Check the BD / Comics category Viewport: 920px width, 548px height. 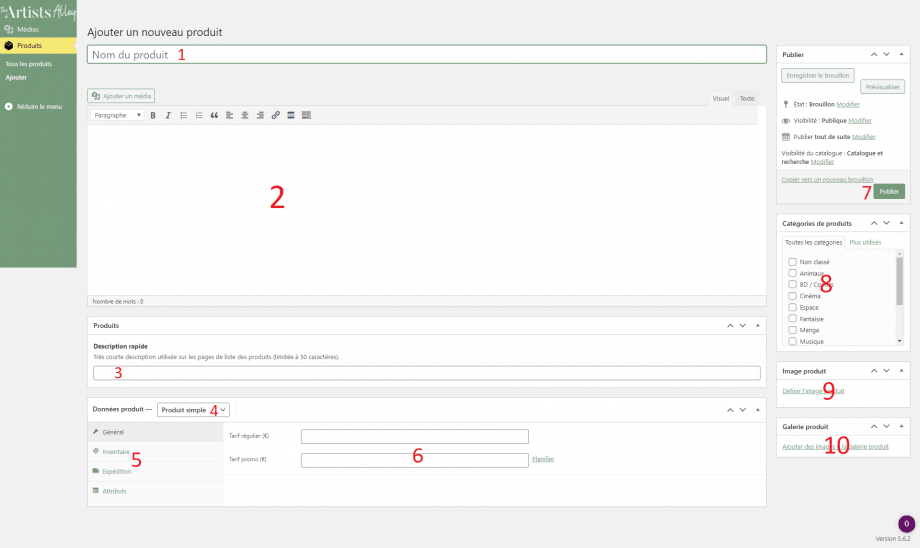(792, 285)
